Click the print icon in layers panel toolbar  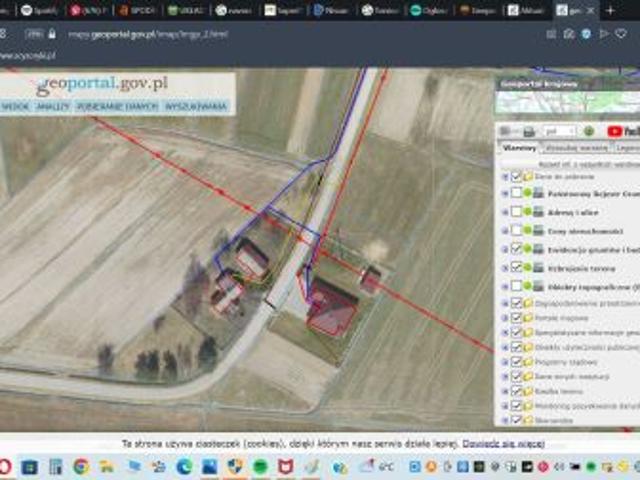click(528, 131)
